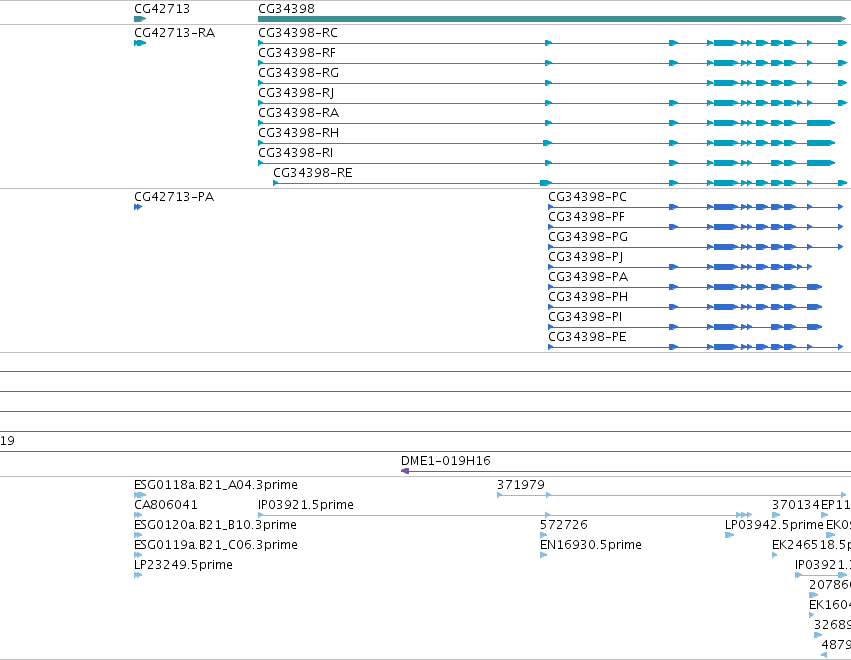
Task: Click the glyph under ESG0118a.B21_A04.3prime
Action: (x=140, y=495)
